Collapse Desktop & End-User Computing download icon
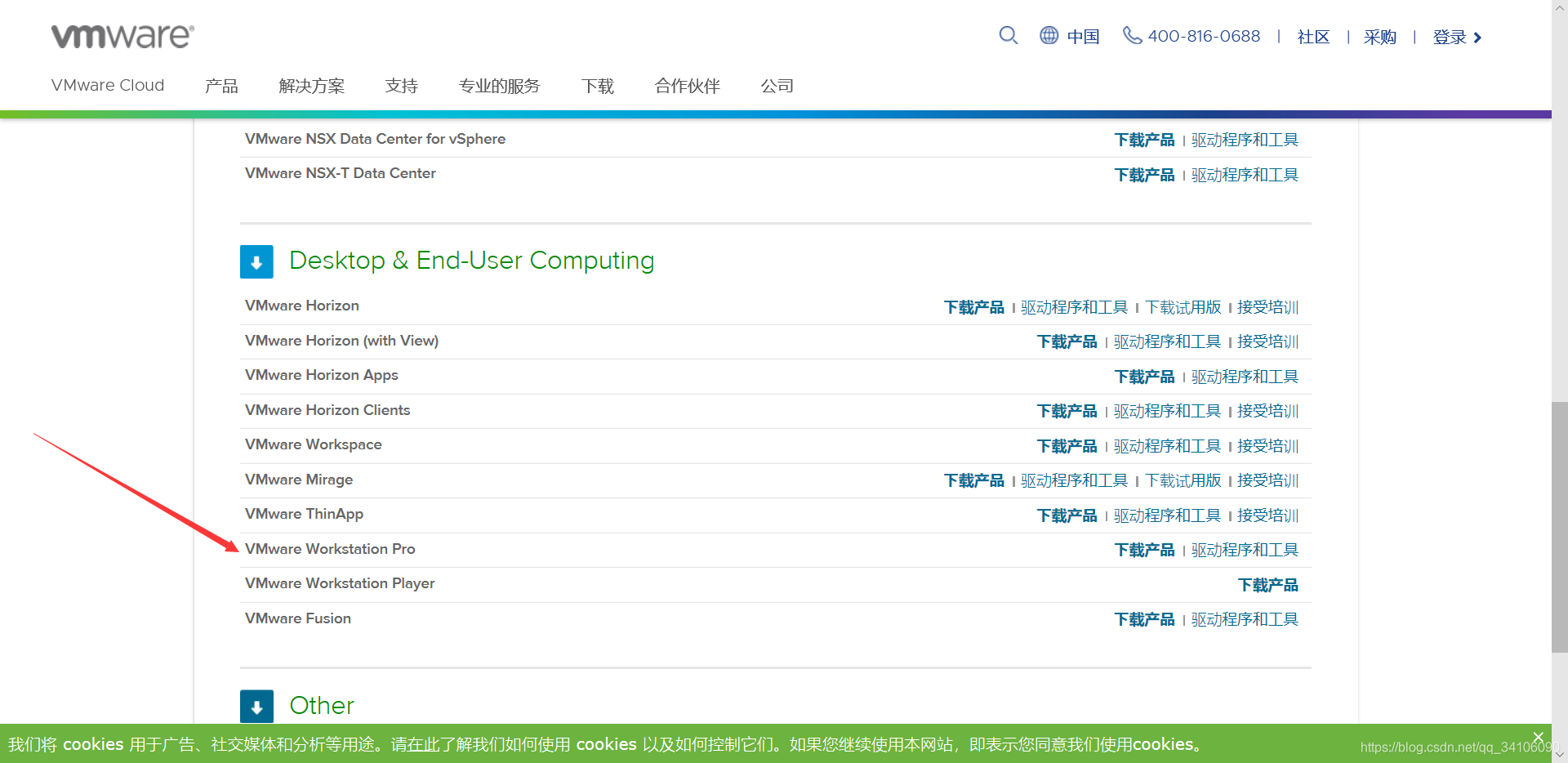 (x=256, y=262)
